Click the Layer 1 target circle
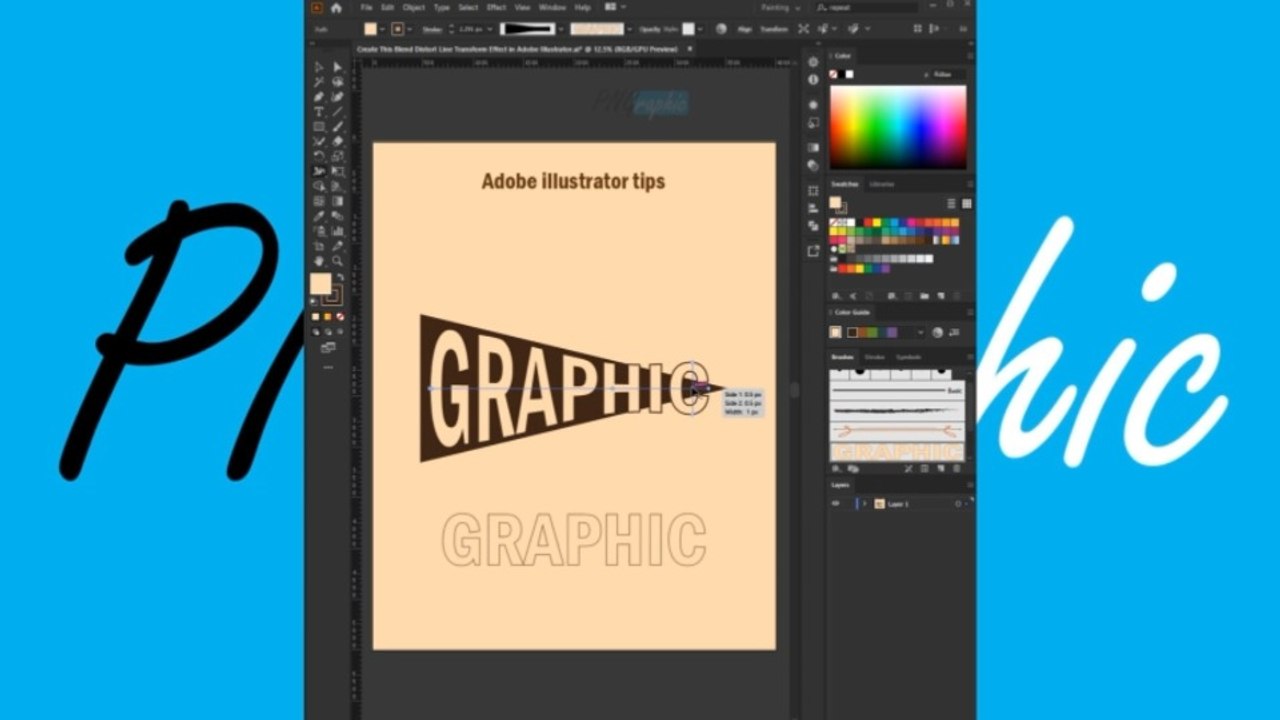Screen dimensions: 1280x720 [x=957, y=504]
